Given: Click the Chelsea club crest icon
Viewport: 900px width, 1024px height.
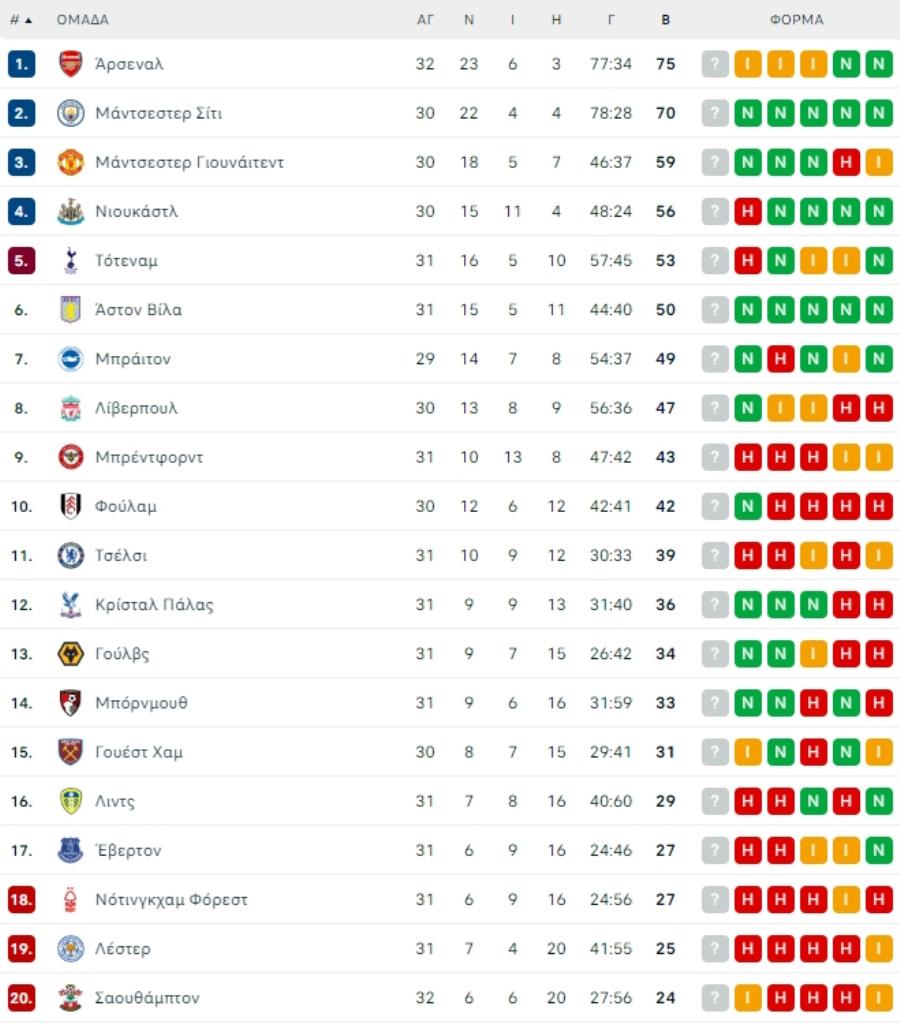Looking at the screenshot, I should point(70,555).
